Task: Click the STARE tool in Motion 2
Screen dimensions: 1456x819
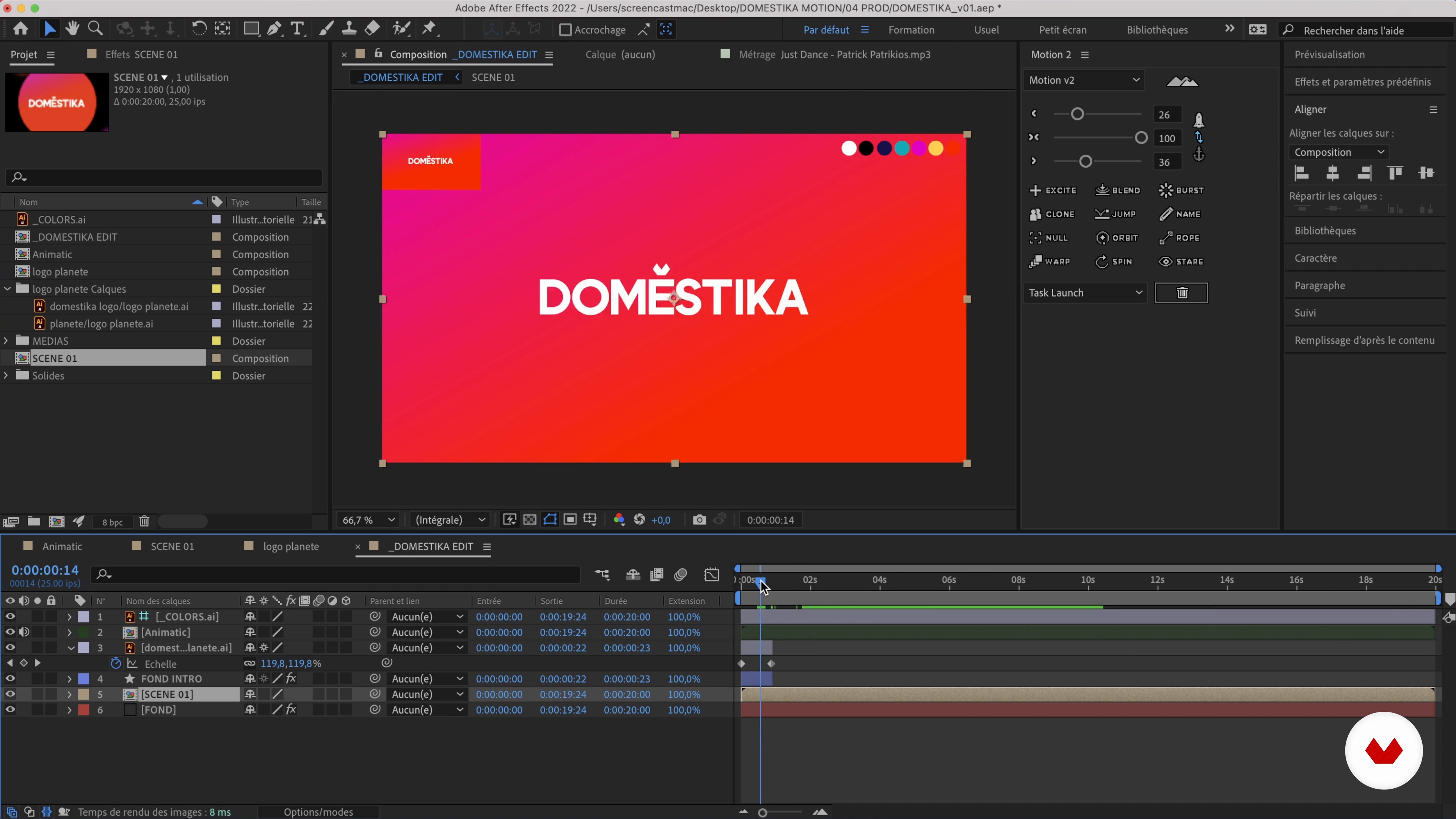Action: pyautogui.click(x=1181, y=262)
